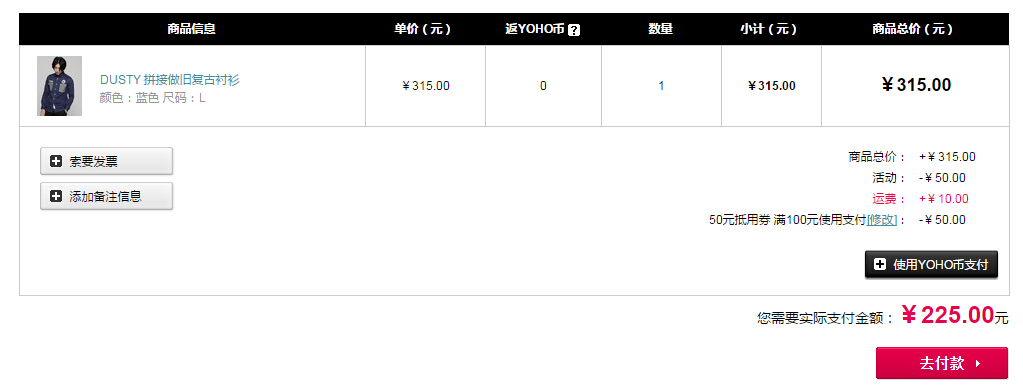Click plus icon on 使用YOHO币支付 button

[x=880, y=264]
